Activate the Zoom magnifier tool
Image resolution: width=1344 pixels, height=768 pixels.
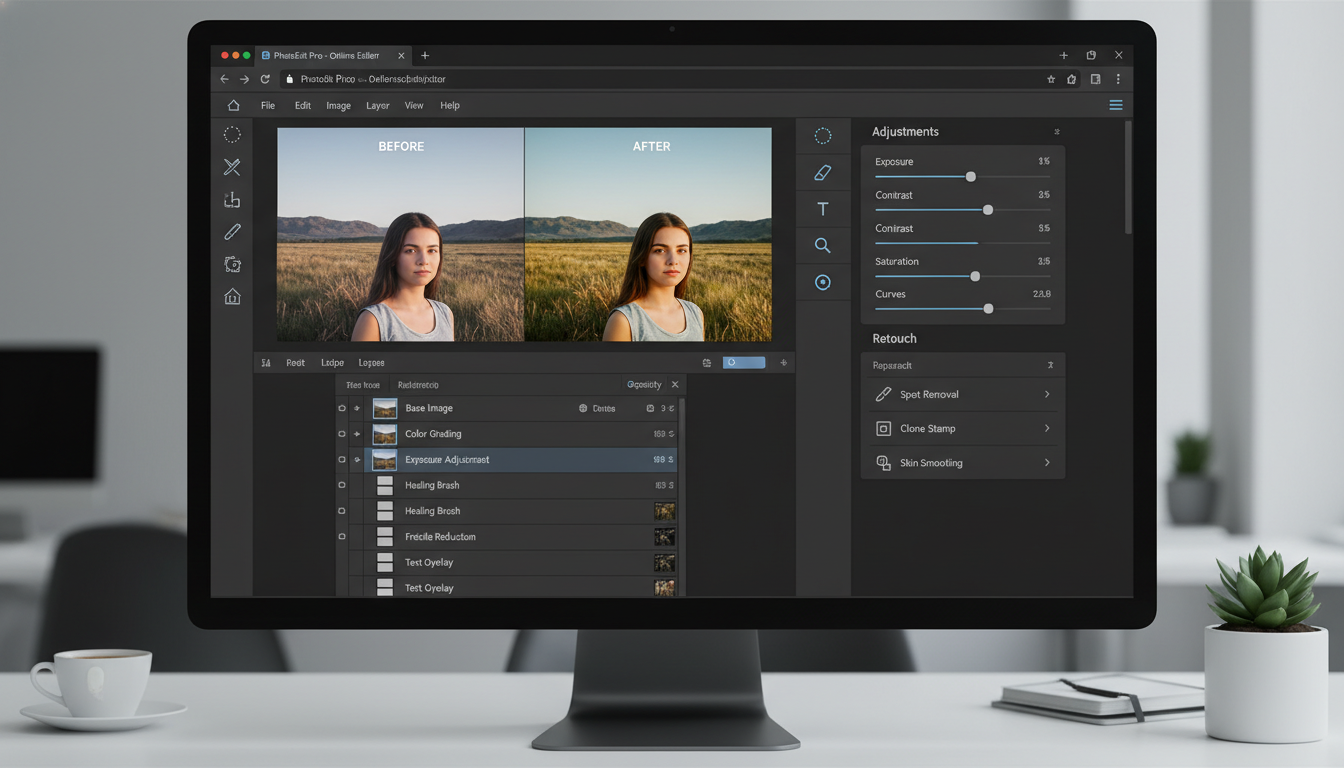pyautogui.click(x=823, y=245)
